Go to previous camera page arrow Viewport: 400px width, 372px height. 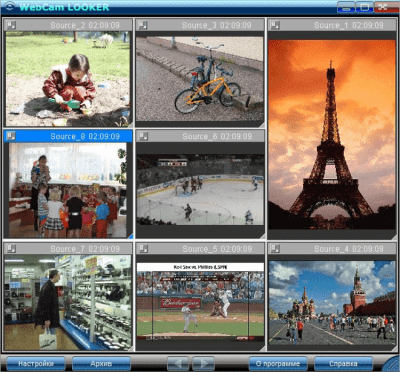(x=178, y=363)
